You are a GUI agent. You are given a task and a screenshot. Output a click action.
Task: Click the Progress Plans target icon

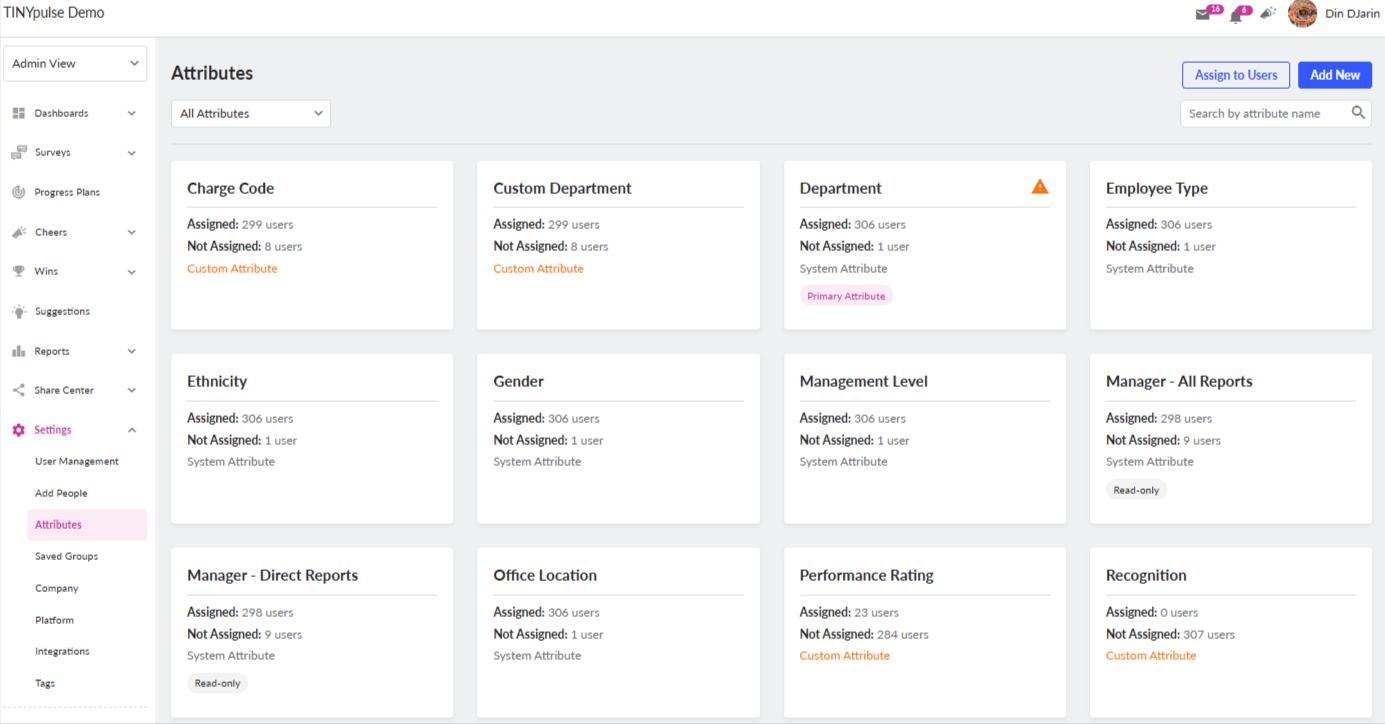tap(18, 192)
